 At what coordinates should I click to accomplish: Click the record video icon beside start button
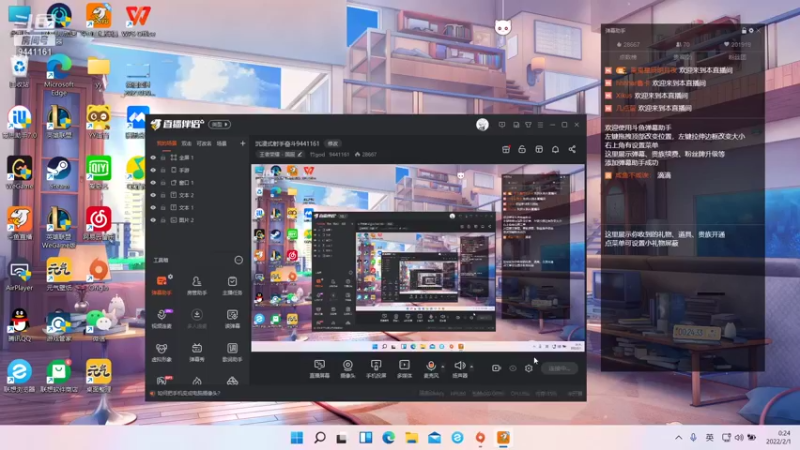click(x=496, y=368)
